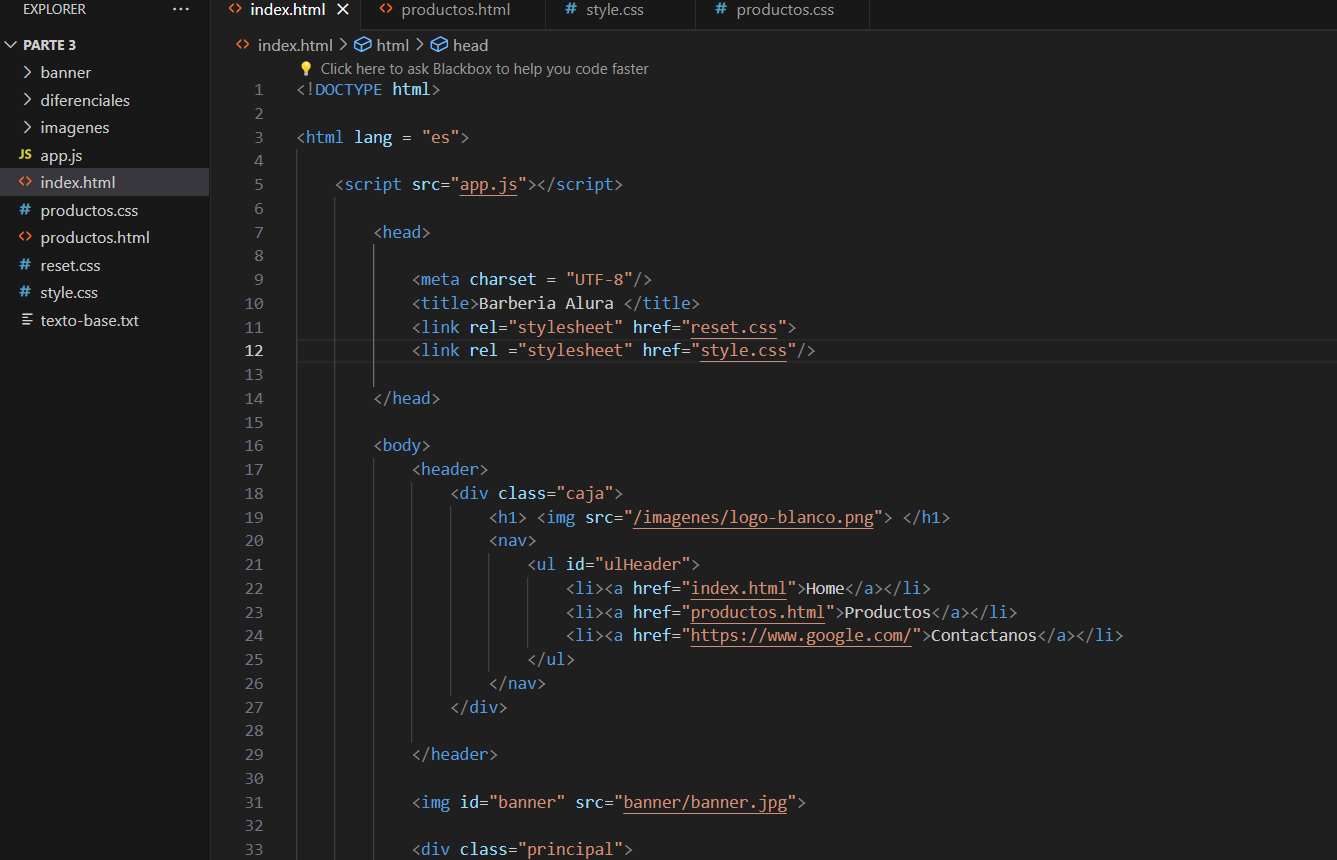Collapse the PARTE 3 folder section

104,45
